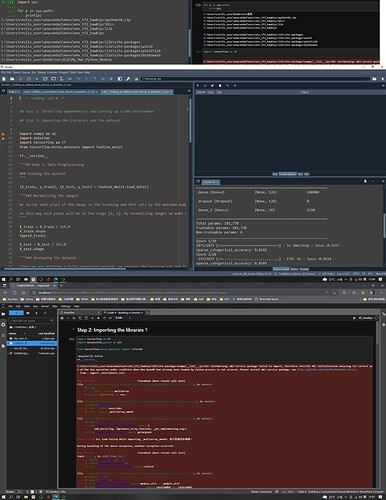Click the Spyder editor vertical scrollbar

click(190, 120)
